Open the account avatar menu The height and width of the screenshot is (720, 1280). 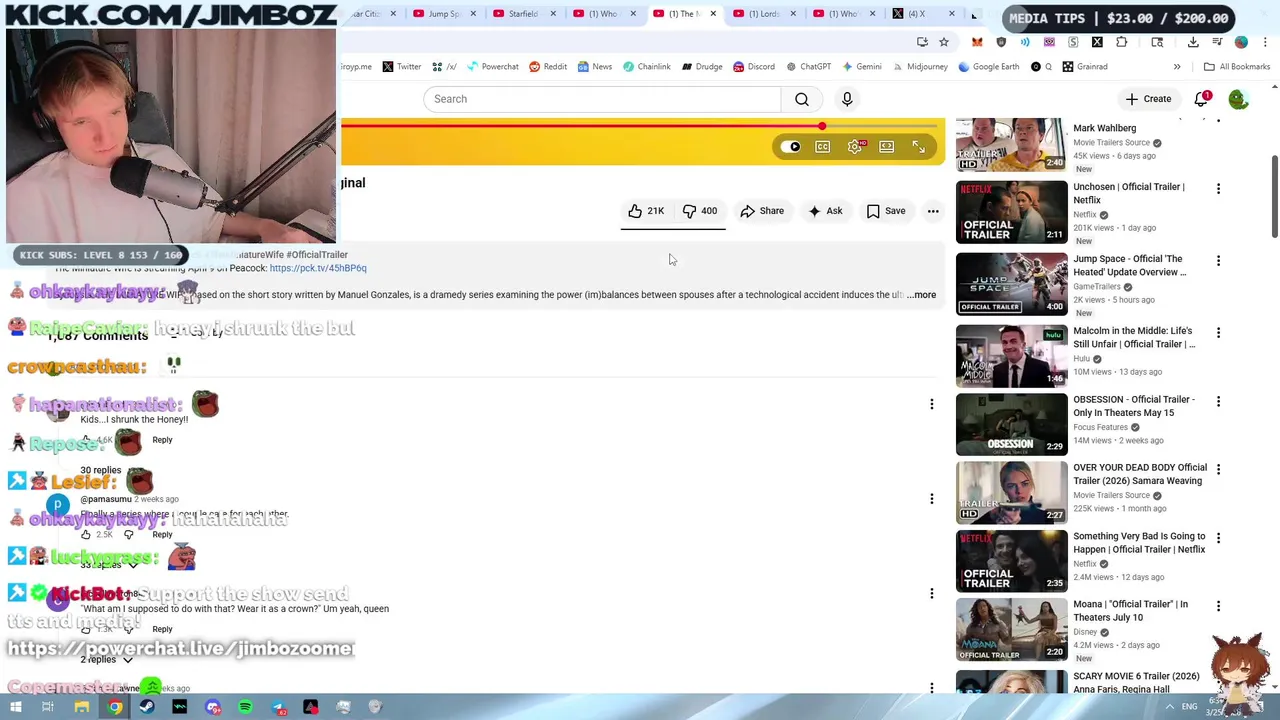(1238, 99)
